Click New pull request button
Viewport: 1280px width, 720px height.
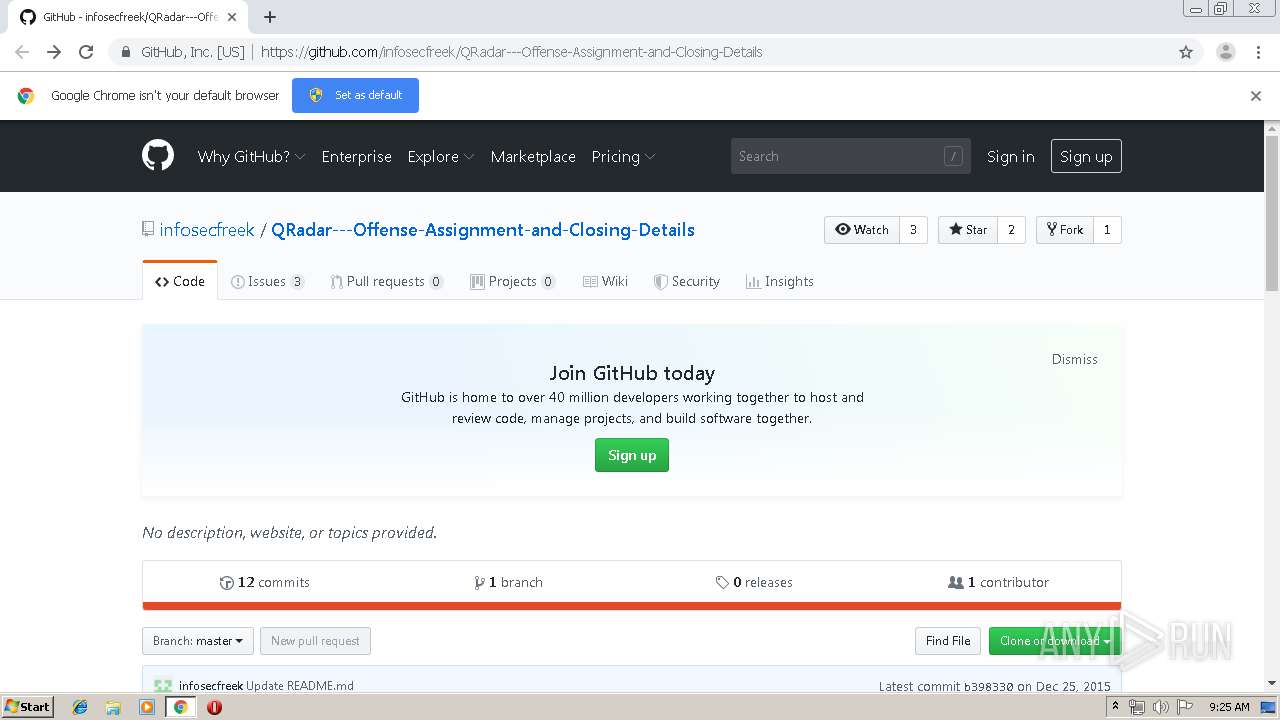click(x=315, y=641)
